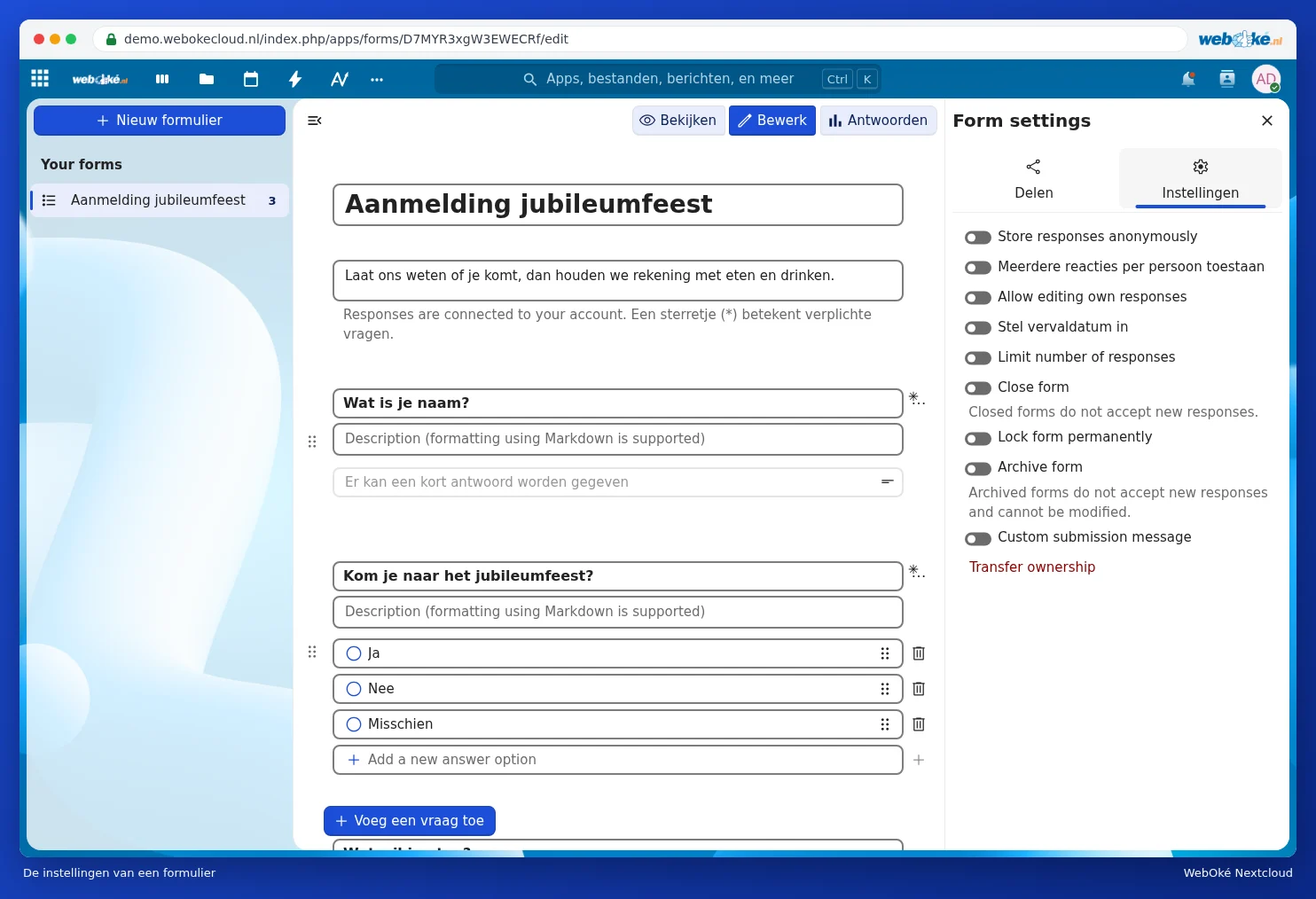Viewport: 1316px width, 899px height.
Task: Open the app grid launcher menu
Action: [x=40, y=79]
